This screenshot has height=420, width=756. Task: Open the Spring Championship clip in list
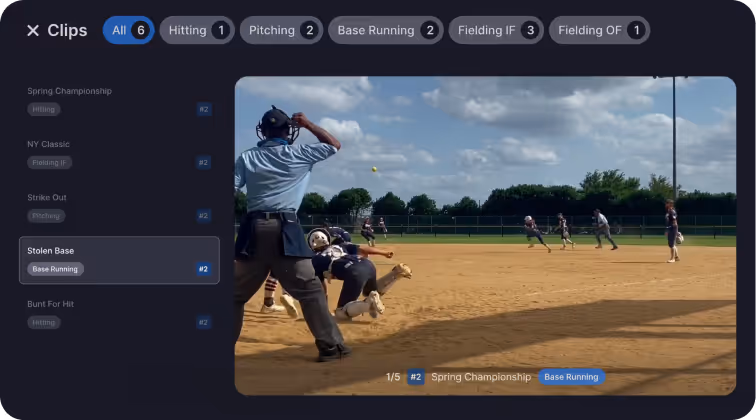click(x=119, y=100)
